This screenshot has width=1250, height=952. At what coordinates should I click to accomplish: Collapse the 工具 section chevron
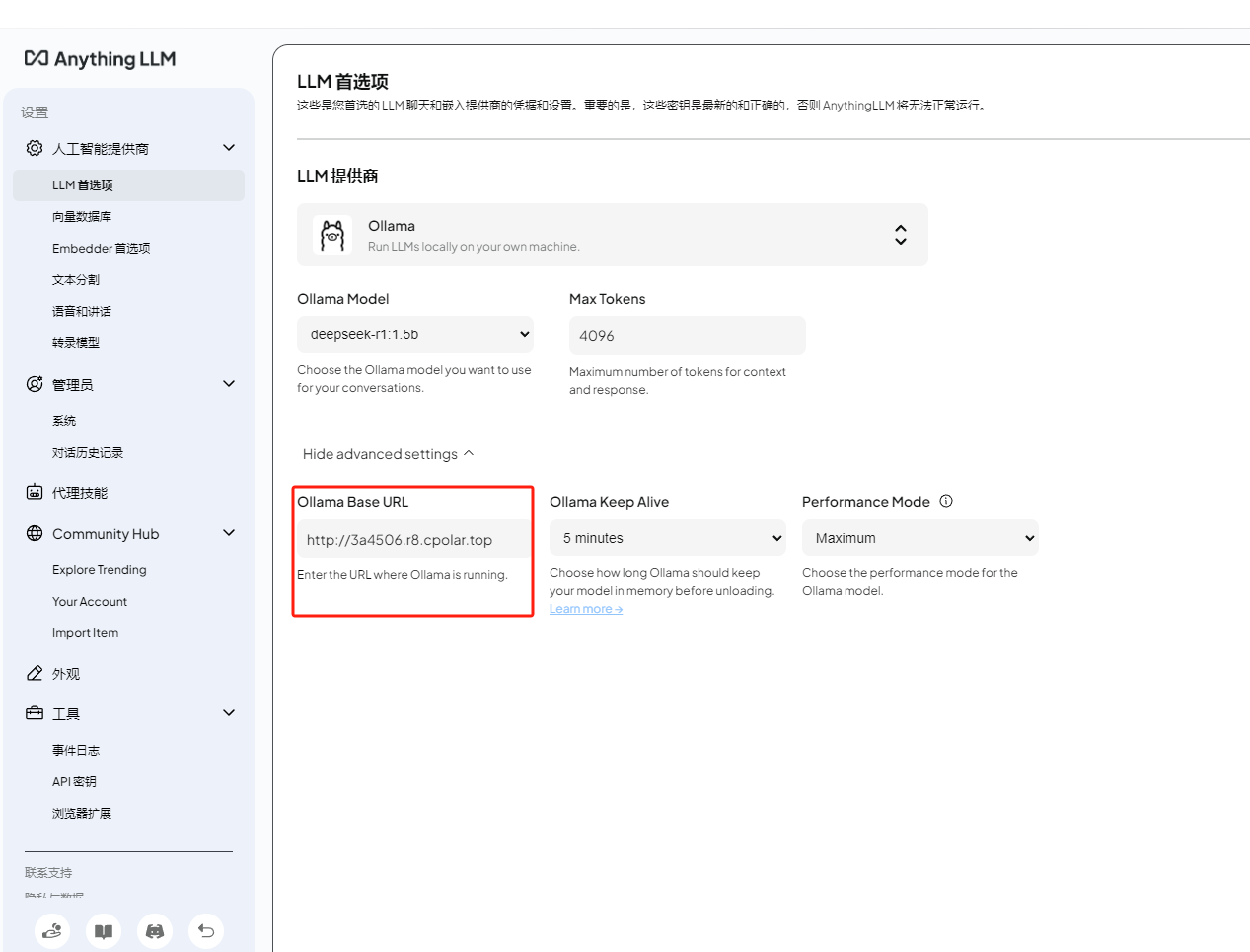229,713
